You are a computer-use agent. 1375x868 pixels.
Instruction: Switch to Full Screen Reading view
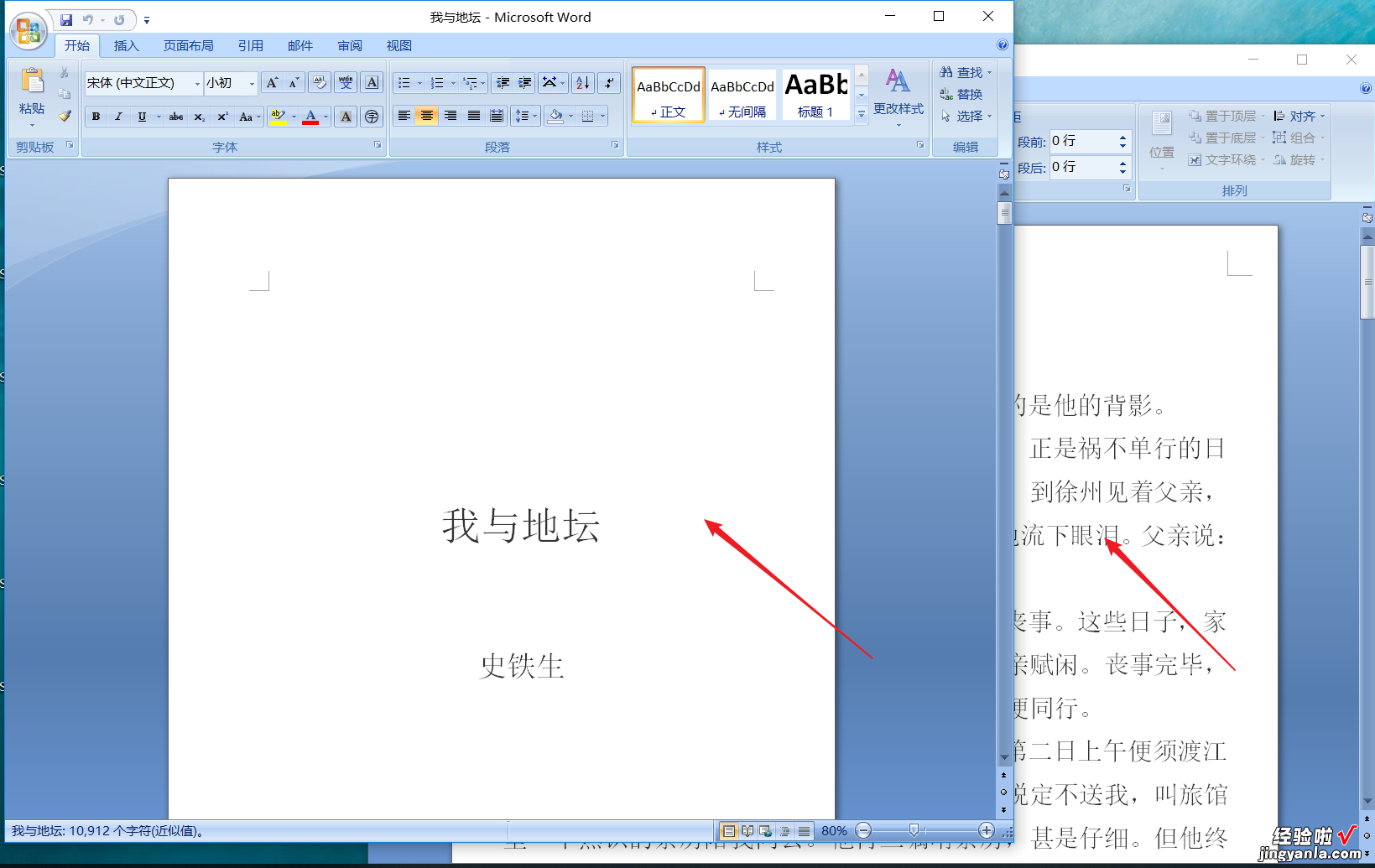[x=747, y=831]
